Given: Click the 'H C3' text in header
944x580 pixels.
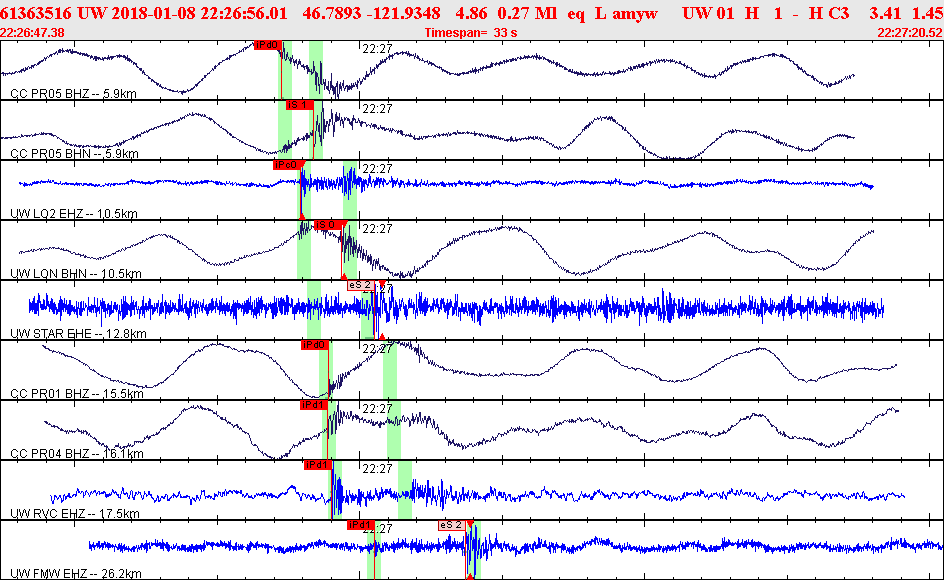Looking at the screenshot, I should [828, 13].
